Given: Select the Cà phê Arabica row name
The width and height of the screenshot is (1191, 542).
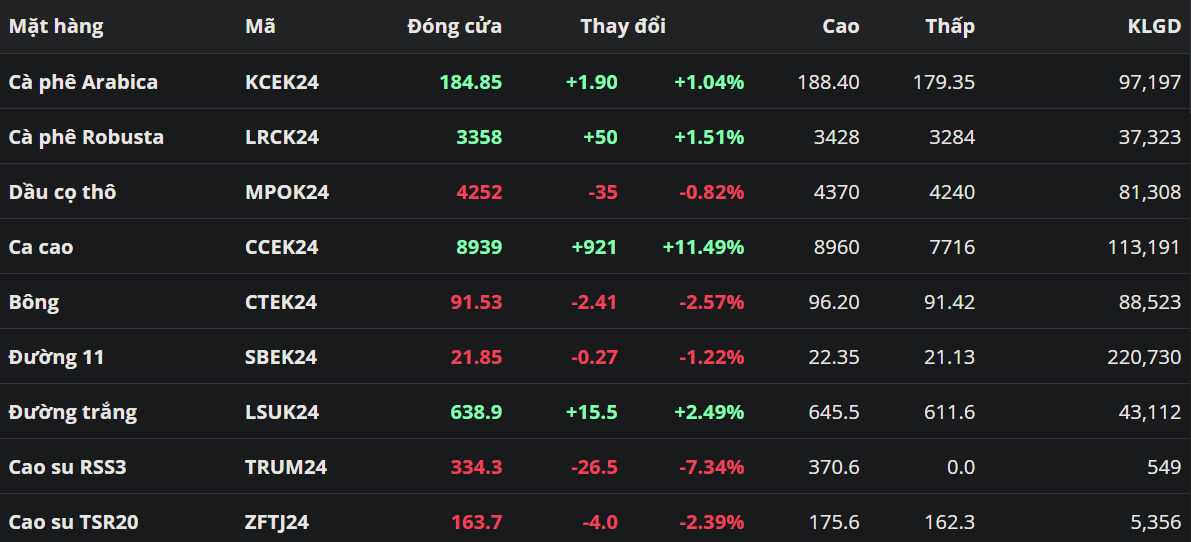Looking at the screenshot, I should click(x=83, y=82).
